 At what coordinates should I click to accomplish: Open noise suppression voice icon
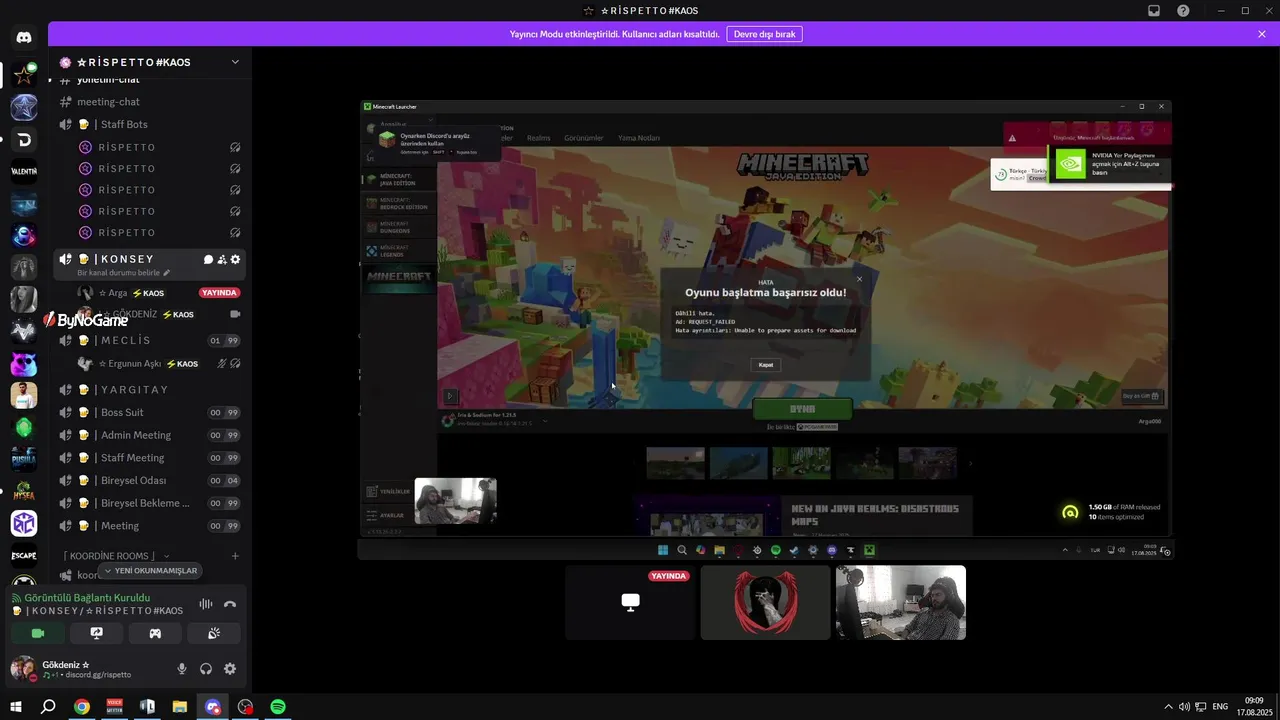point(206,604)
